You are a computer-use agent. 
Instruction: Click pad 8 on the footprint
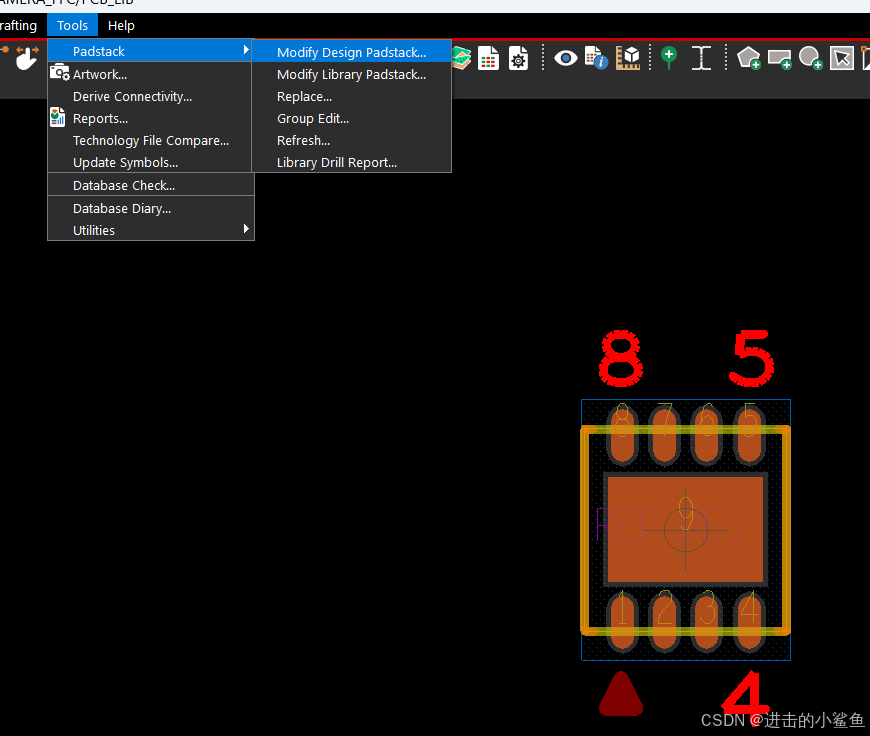(622, 435)
